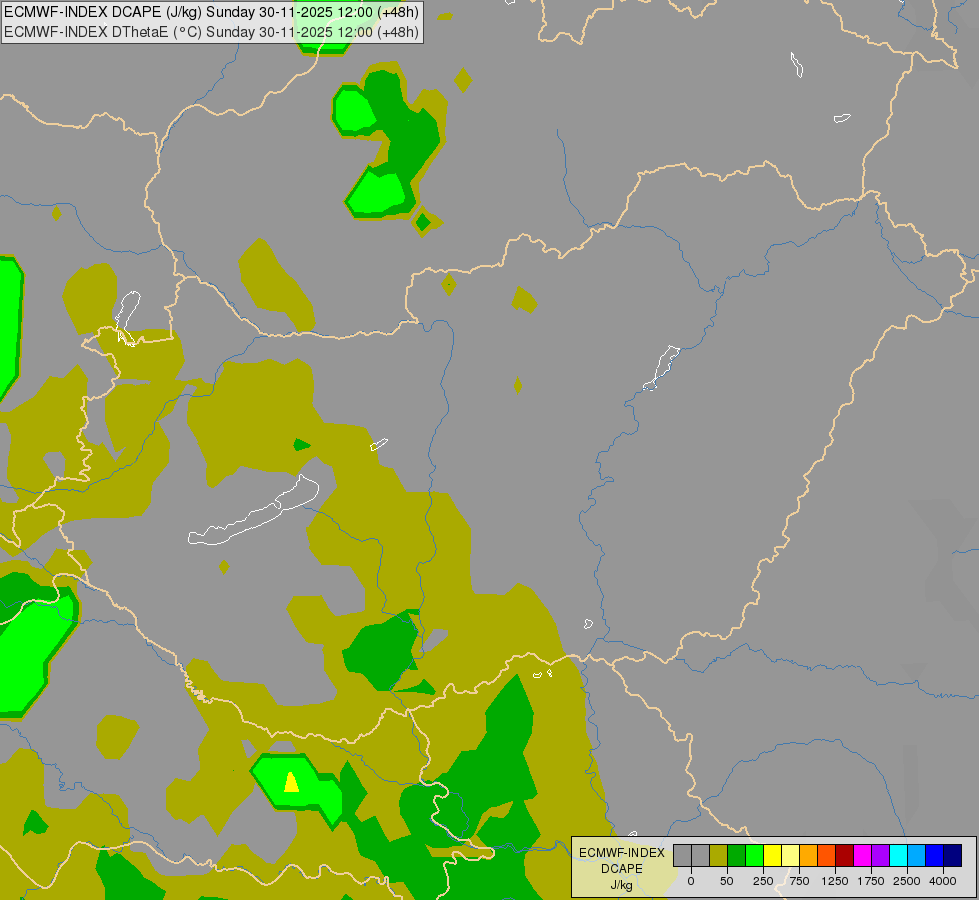Click the dark green legend swatch
Viewport: 979px width, 900px height.
click(x=737, y=855)
